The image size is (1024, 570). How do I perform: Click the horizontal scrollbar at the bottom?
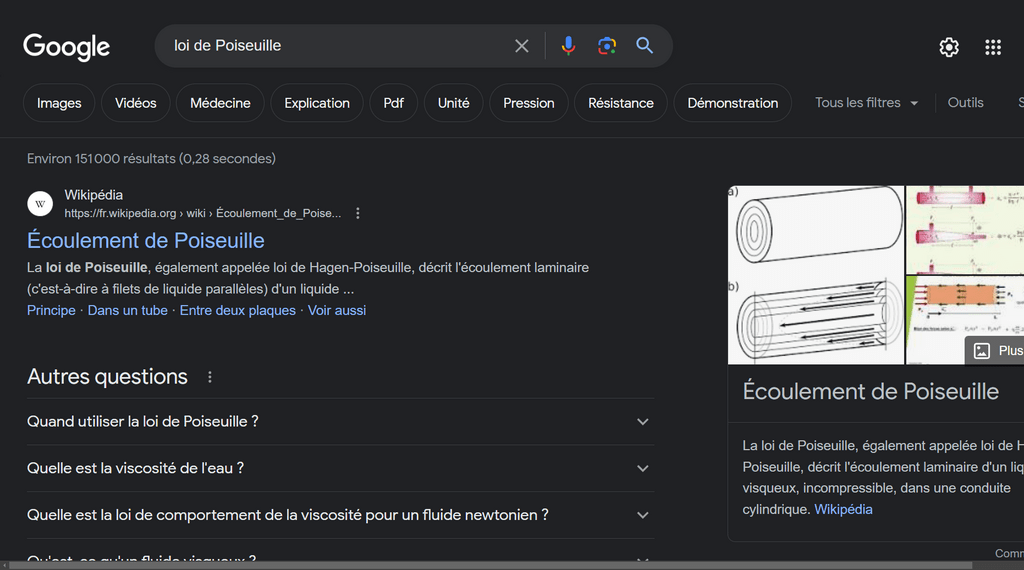tap(490, 565)
